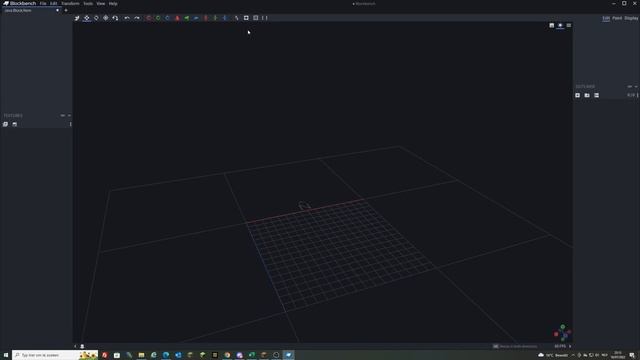Click the Redo arrow icon
This screenshot has width=640, height=360.
(137, 18)
